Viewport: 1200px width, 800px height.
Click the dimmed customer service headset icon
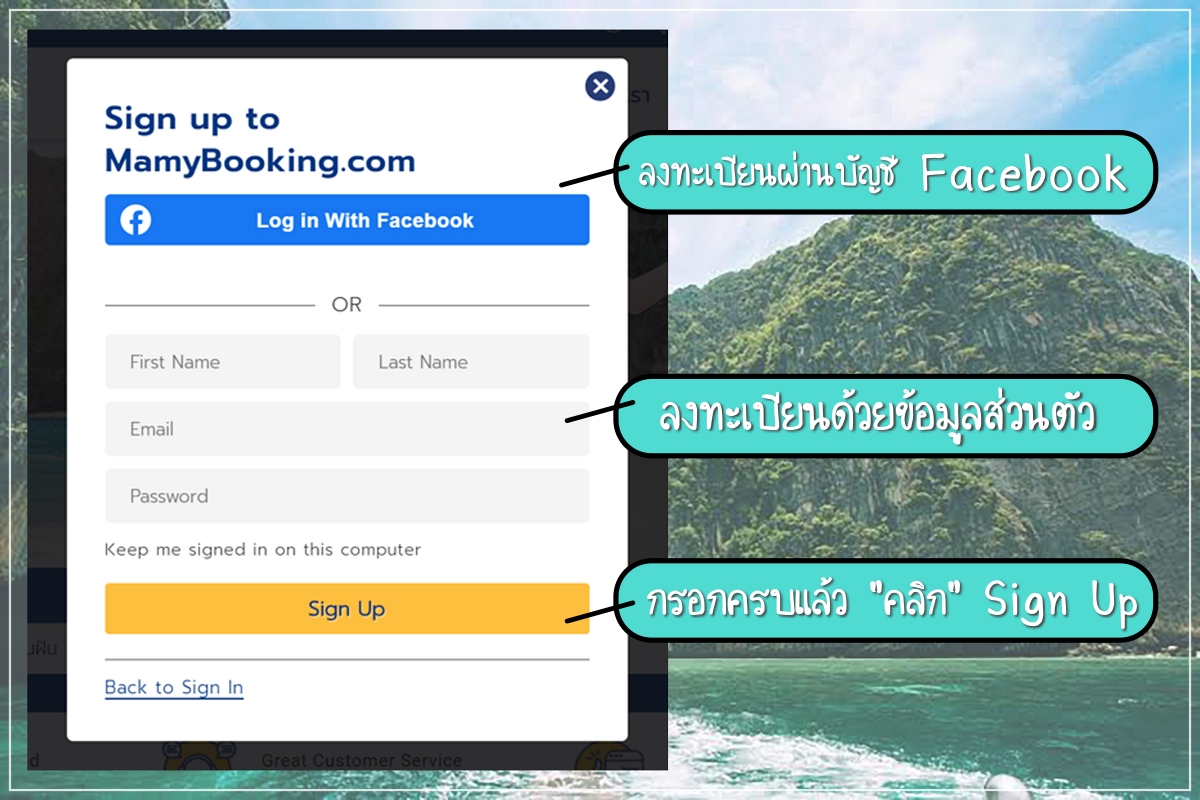point(198,755)
